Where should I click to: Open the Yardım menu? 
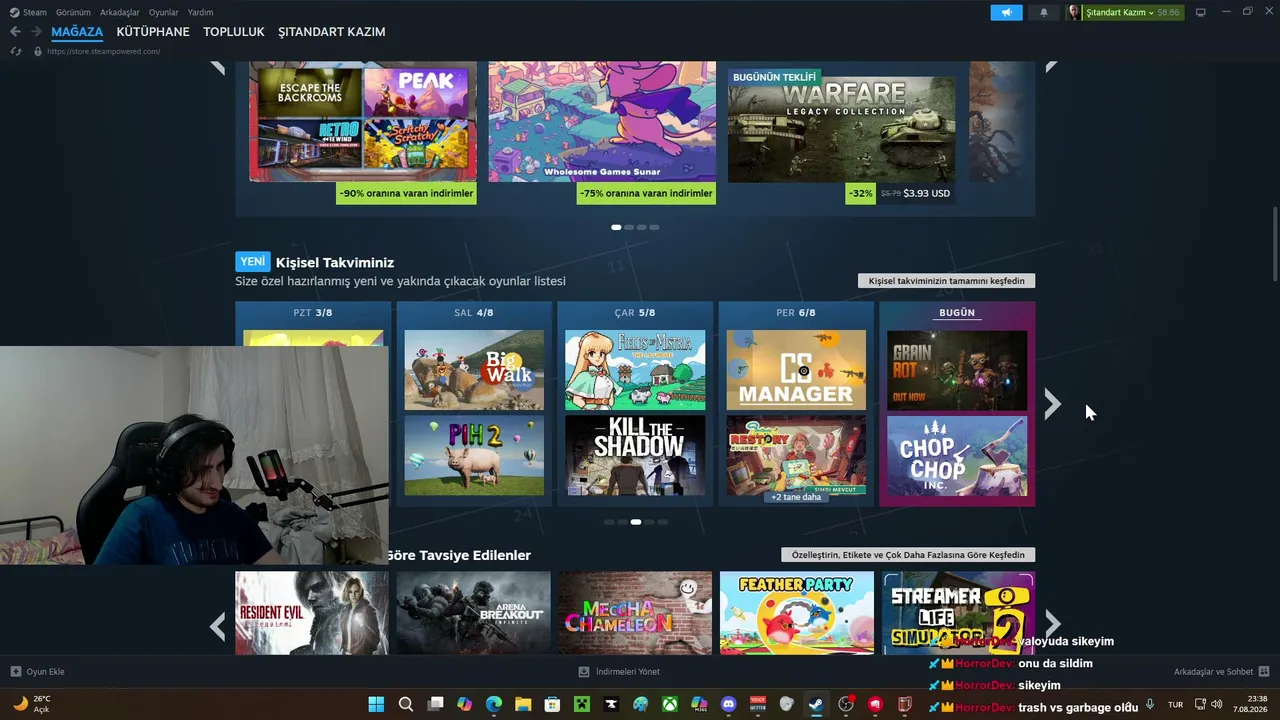(201, 12)
